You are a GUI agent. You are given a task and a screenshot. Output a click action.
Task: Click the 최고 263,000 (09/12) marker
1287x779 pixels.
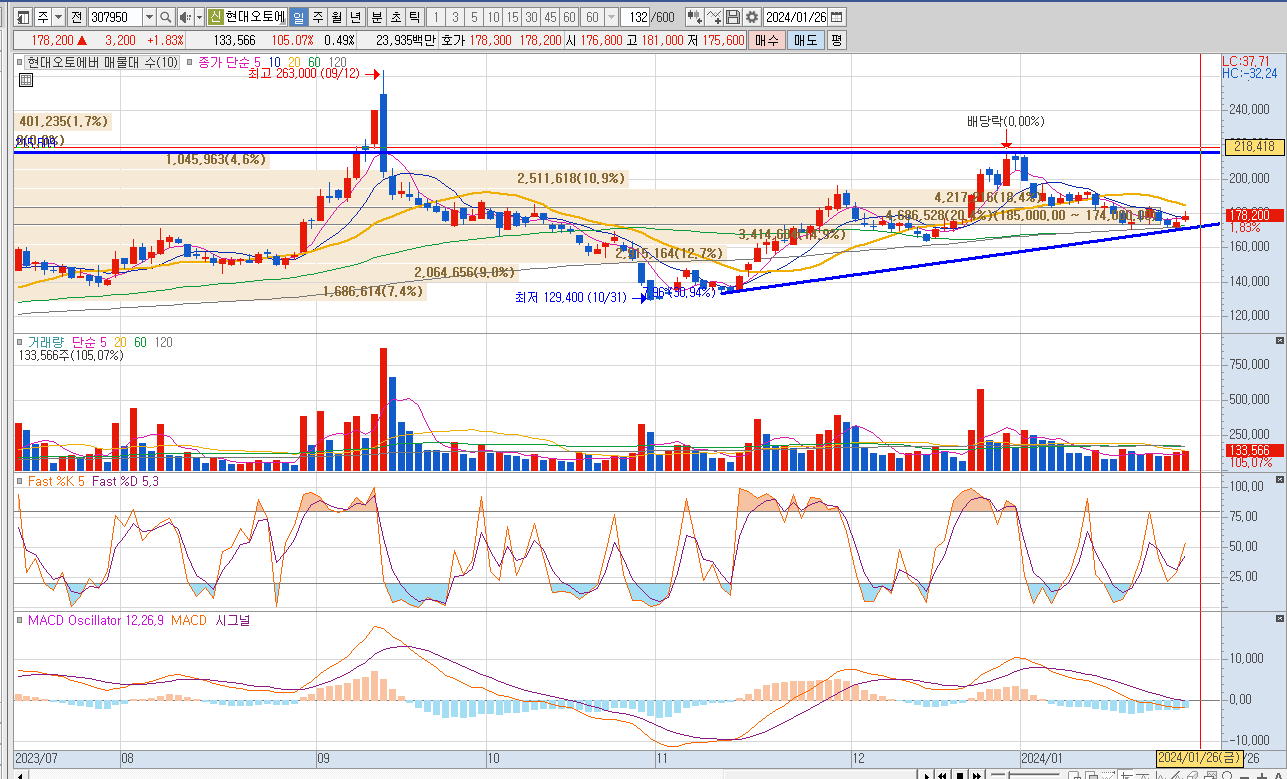305,73
